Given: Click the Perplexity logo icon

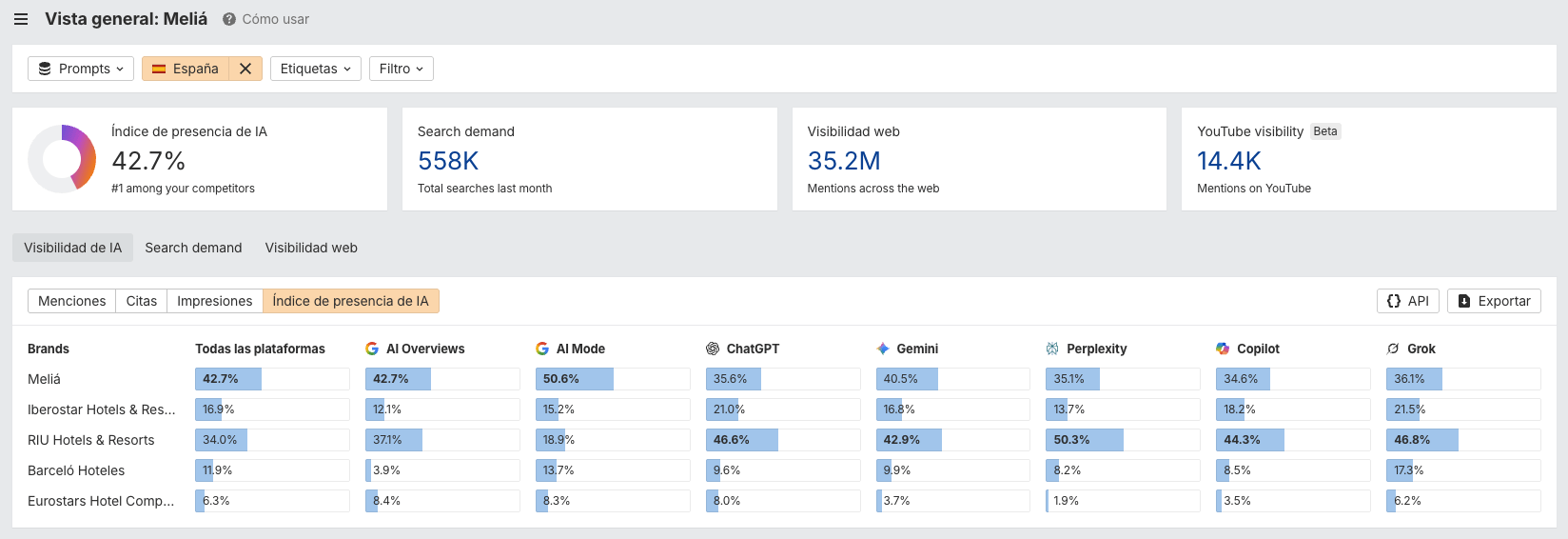Looking at the screenshot, I should pyautogui.click(x=1052, y=349).
